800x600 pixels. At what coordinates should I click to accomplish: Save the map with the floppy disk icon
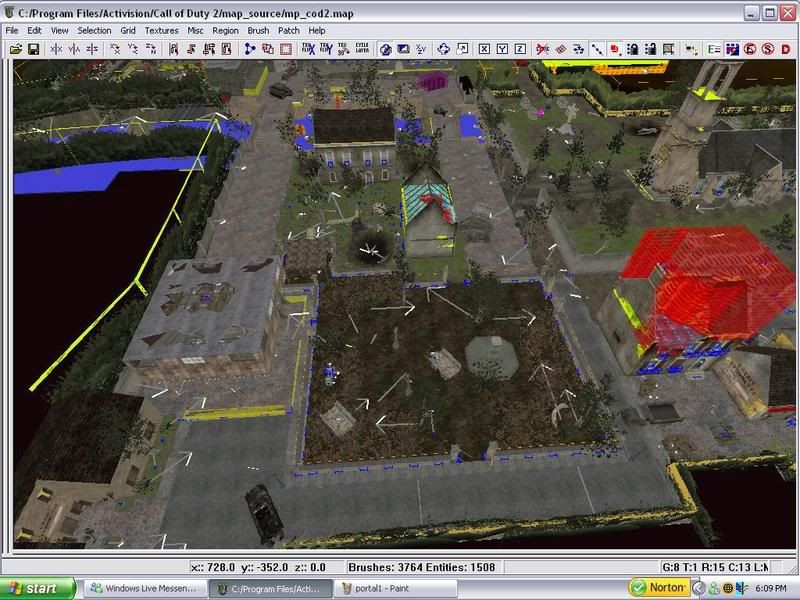point(33,48)
